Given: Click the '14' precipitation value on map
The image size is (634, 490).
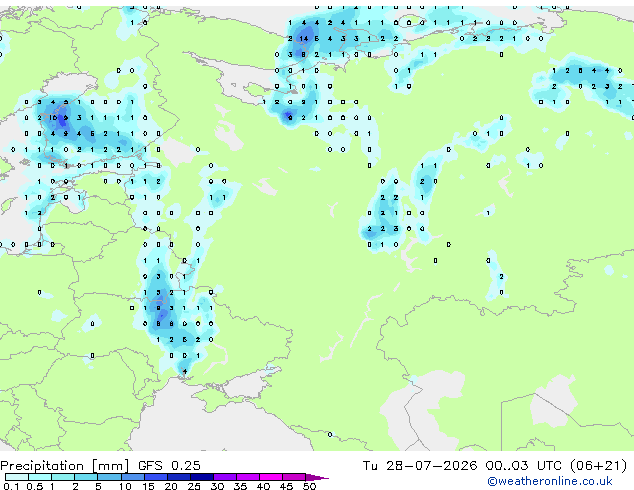Looking at the screenshot, I should [x=304, y=39].
